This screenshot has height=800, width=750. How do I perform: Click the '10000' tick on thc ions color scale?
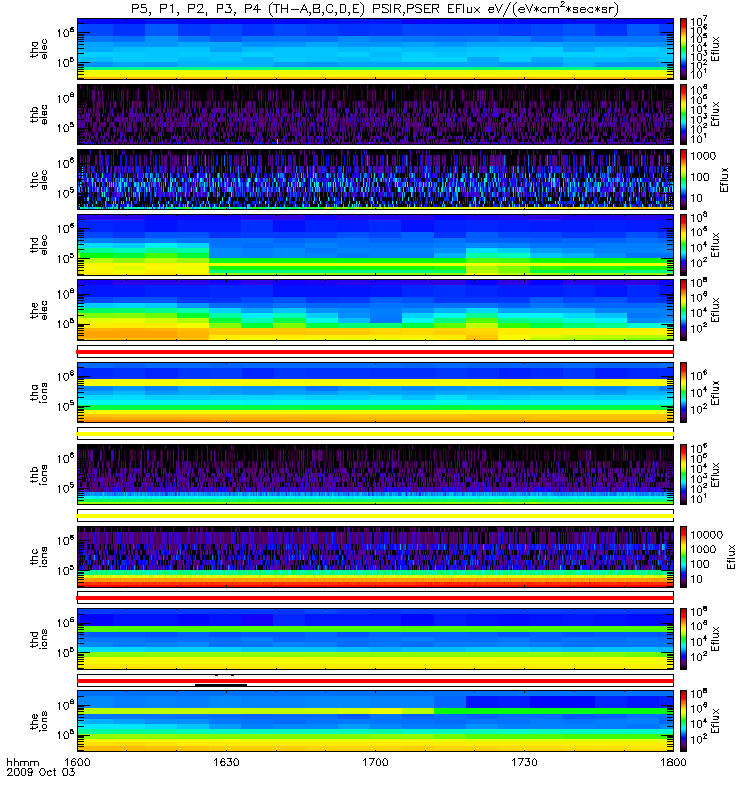click(707, 535)
